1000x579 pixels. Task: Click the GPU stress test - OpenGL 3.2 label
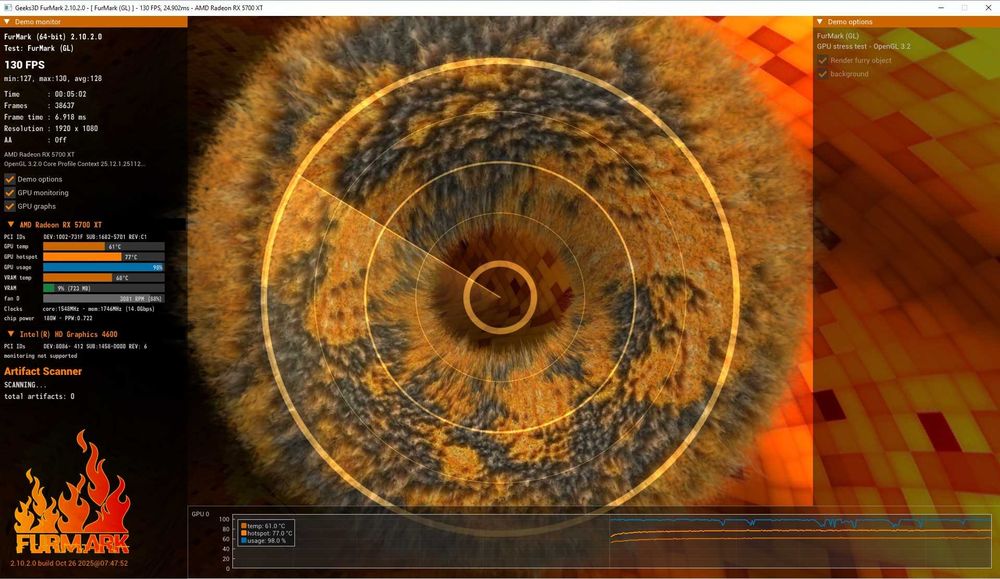coord(864,47)
